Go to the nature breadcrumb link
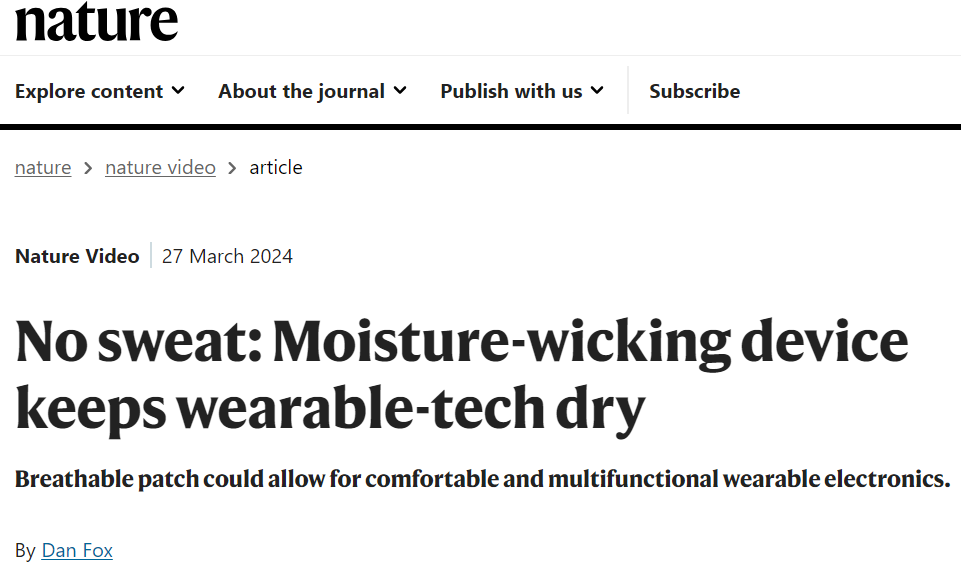Image resolution: width=961 pixels, height=565 pixels. tap(43, 167)
